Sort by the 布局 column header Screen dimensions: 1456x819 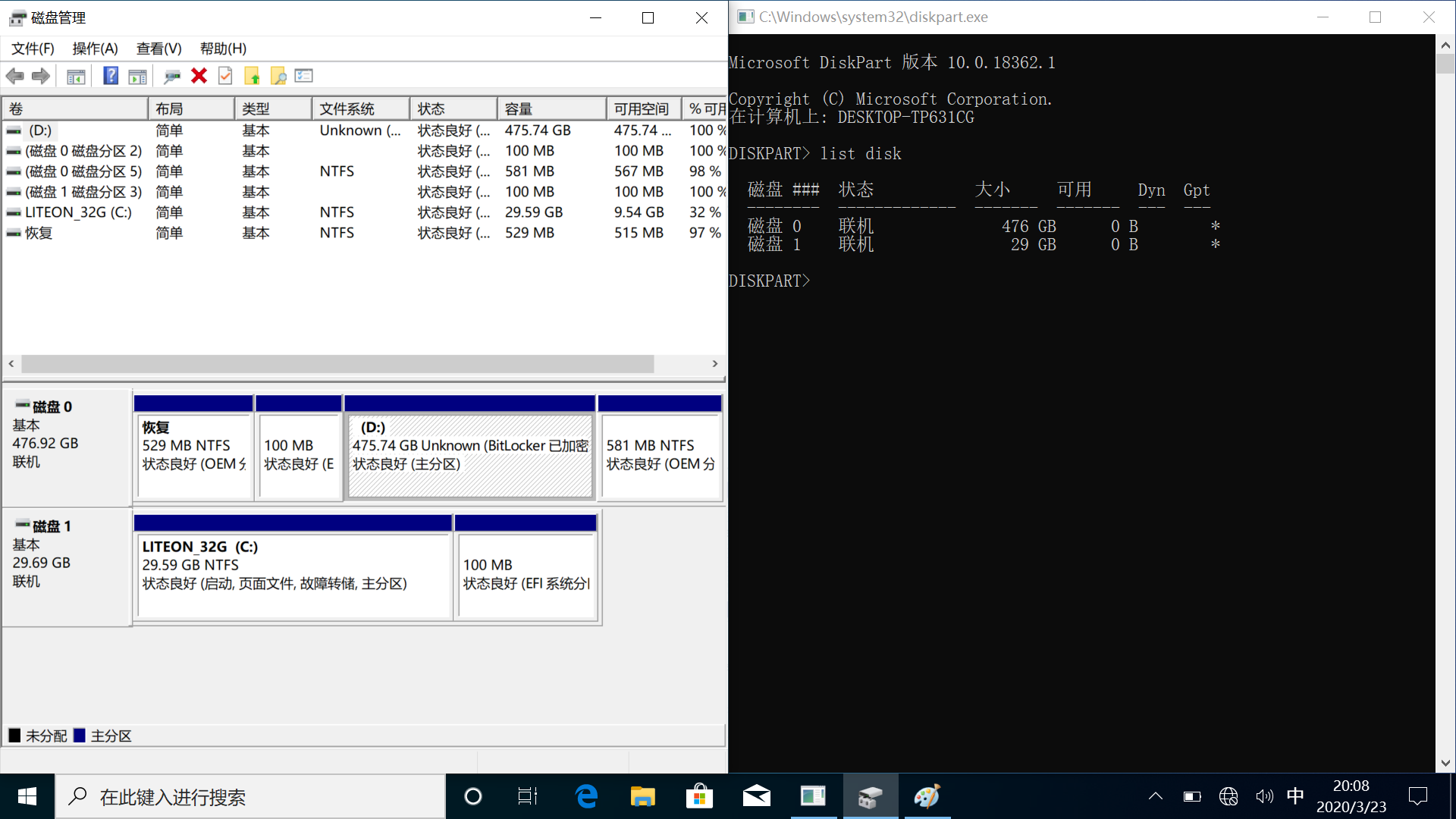coord(191,108)
